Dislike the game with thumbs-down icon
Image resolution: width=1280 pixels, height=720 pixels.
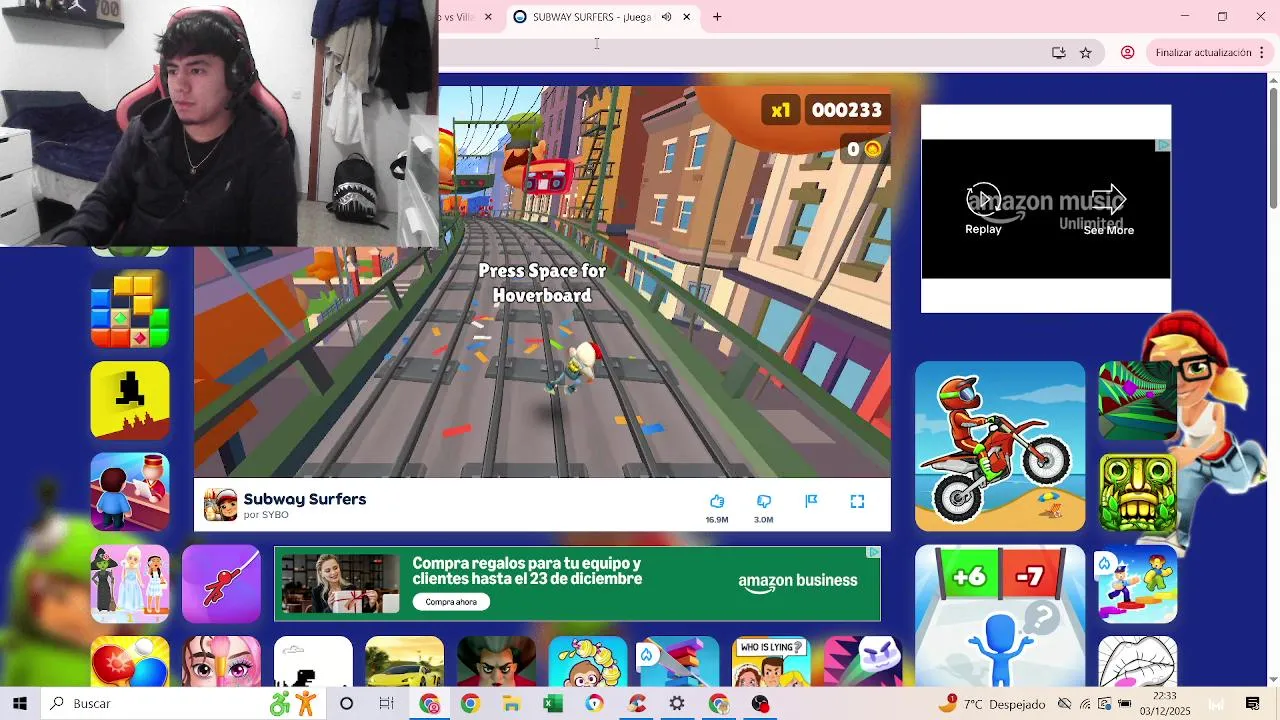(x=764, y=501)
